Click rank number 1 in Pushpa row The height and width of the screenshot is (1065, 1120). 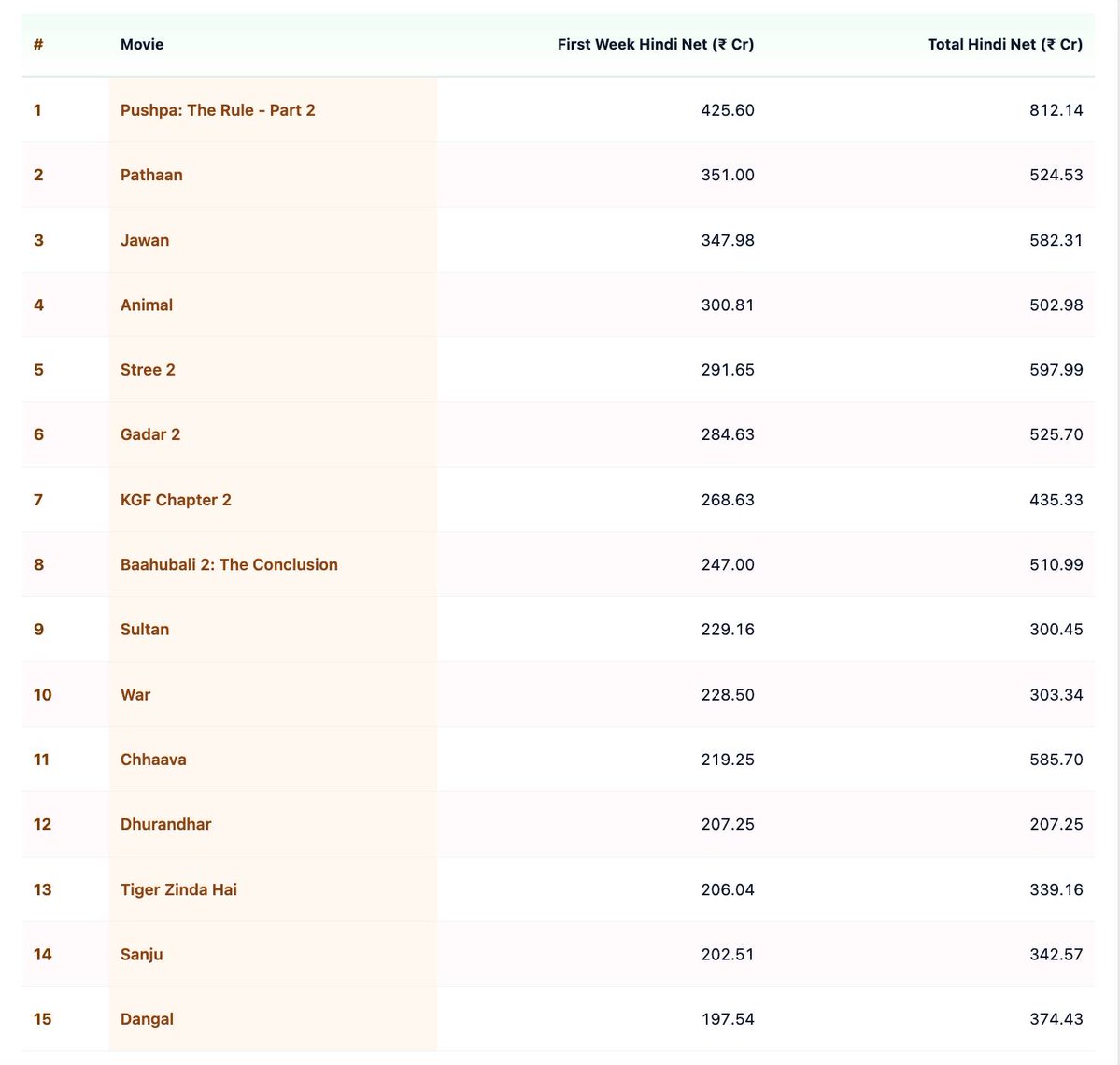click(37, 110)
